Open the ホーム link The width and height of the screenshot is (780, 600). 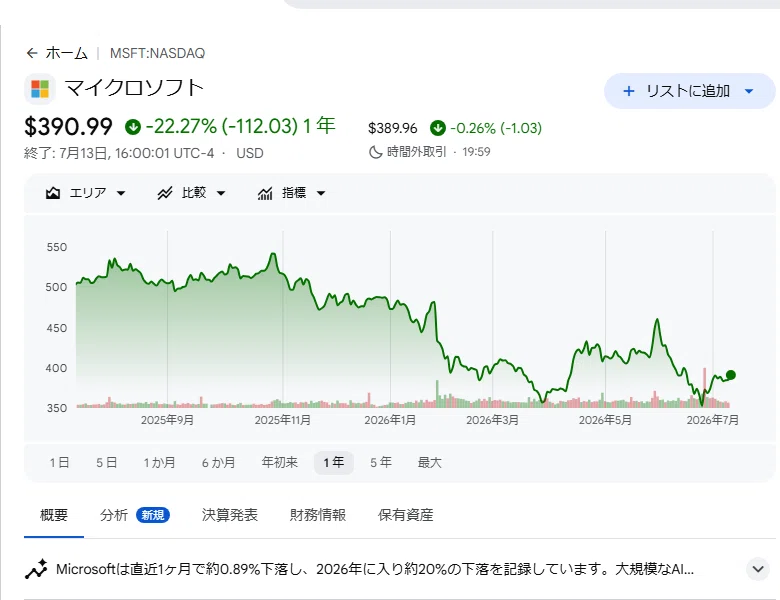pos(67,53)
